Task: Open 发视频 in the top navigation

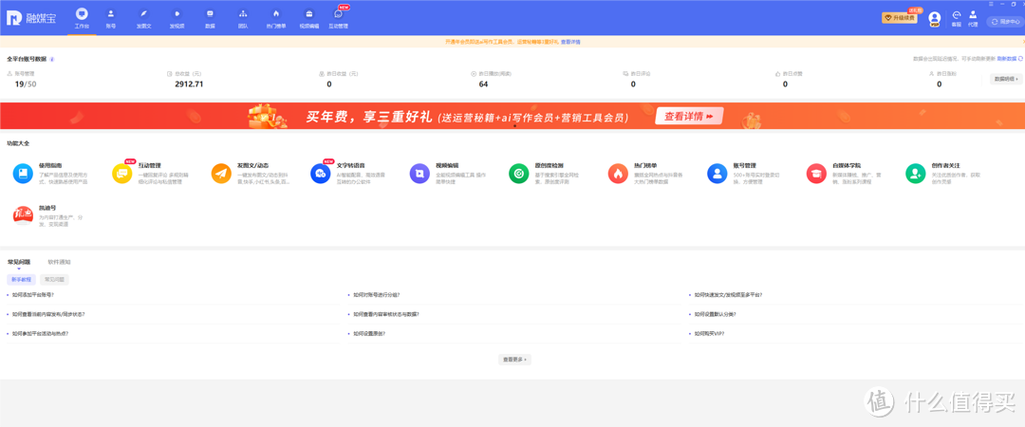Action: pos(176,18)
